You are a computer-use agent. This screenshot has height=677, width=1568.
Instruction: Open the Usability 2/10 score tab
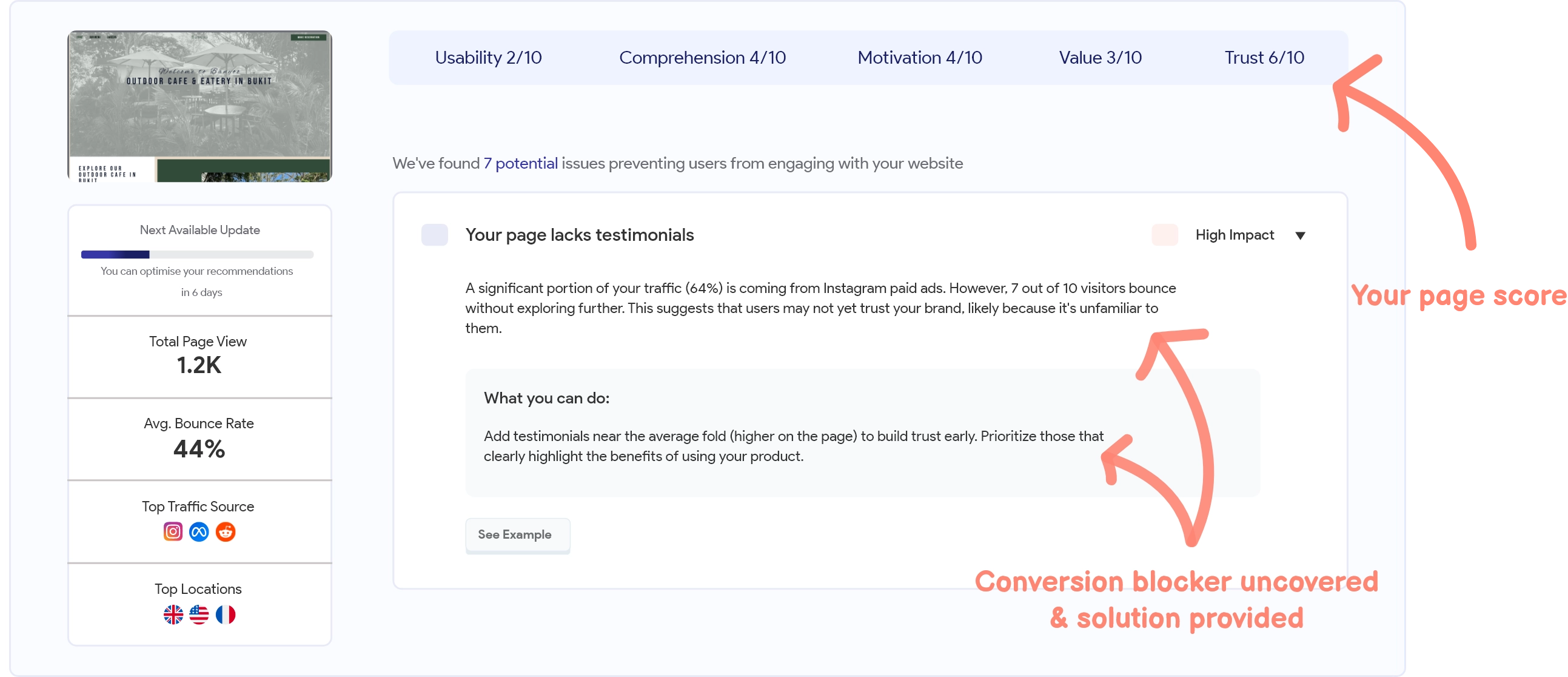[488, 57]
